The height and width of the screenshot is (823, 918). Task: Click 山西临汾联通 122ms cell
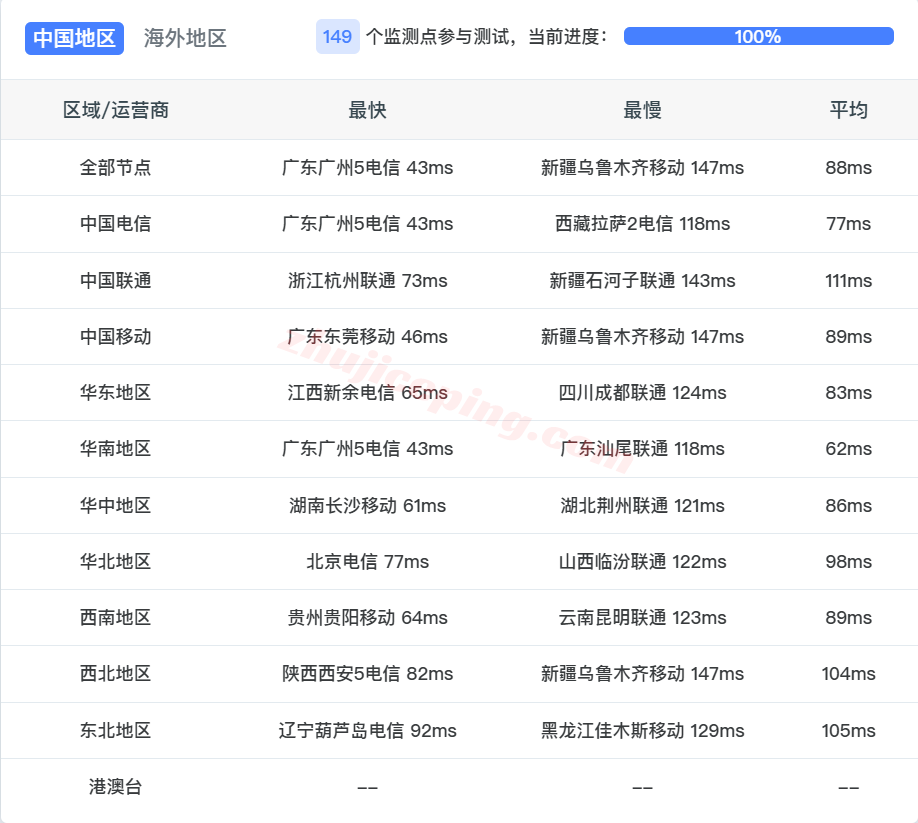pos(642,561)
